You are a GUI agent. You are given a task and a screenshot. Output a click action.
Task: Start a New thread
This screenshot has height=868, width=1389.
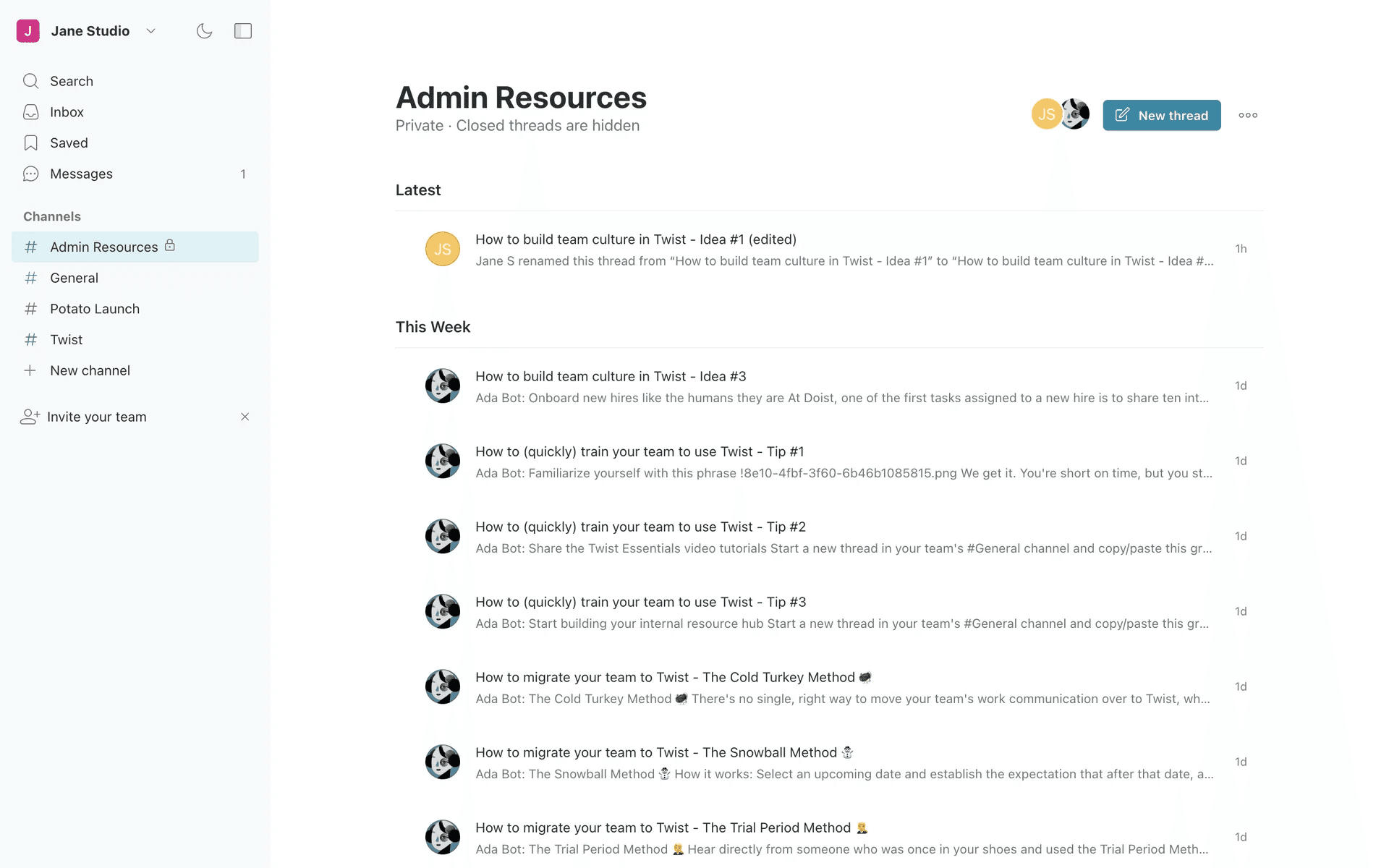click(x=1161, y=115)
